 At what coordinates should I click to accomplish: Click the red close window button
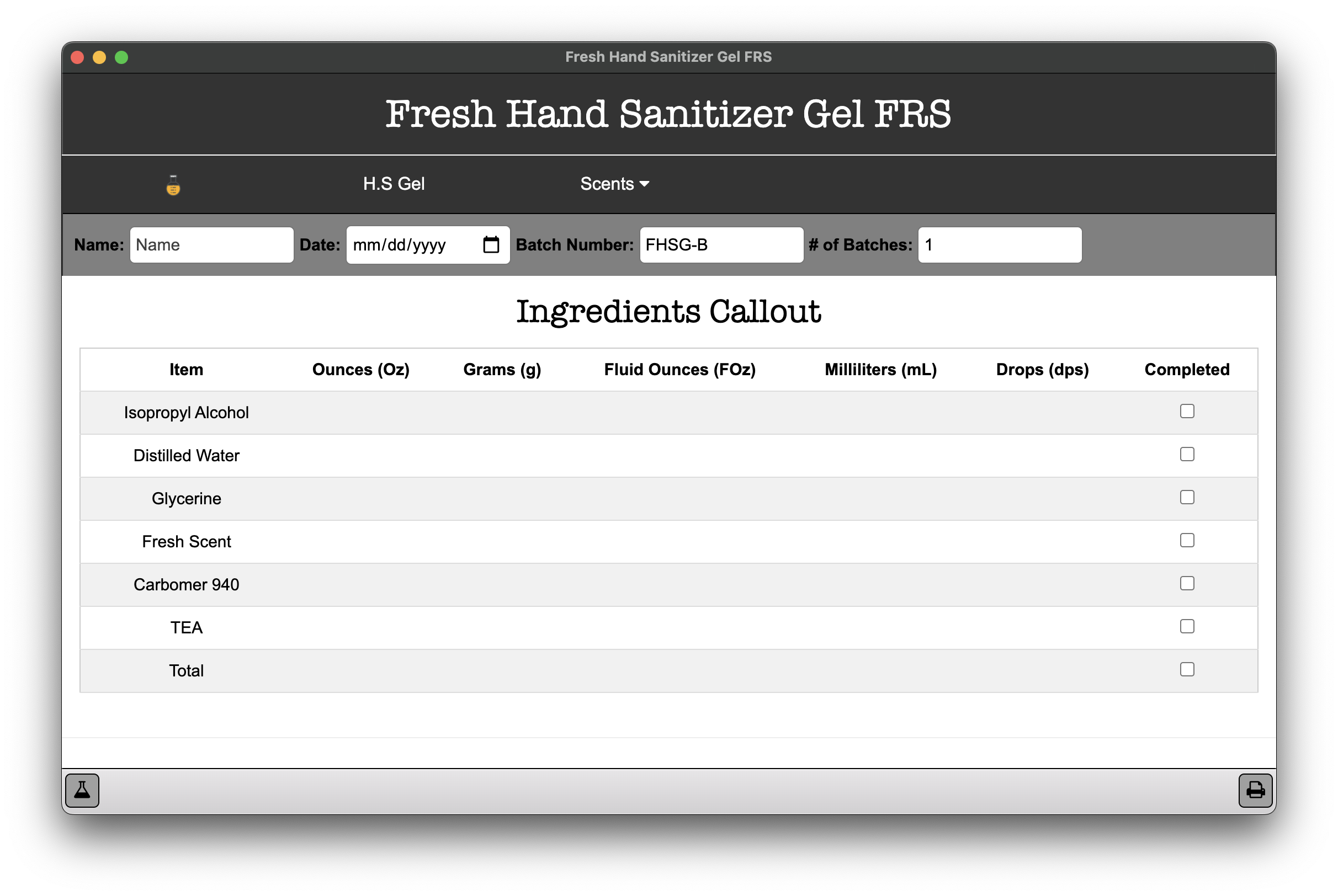(78, 57)
